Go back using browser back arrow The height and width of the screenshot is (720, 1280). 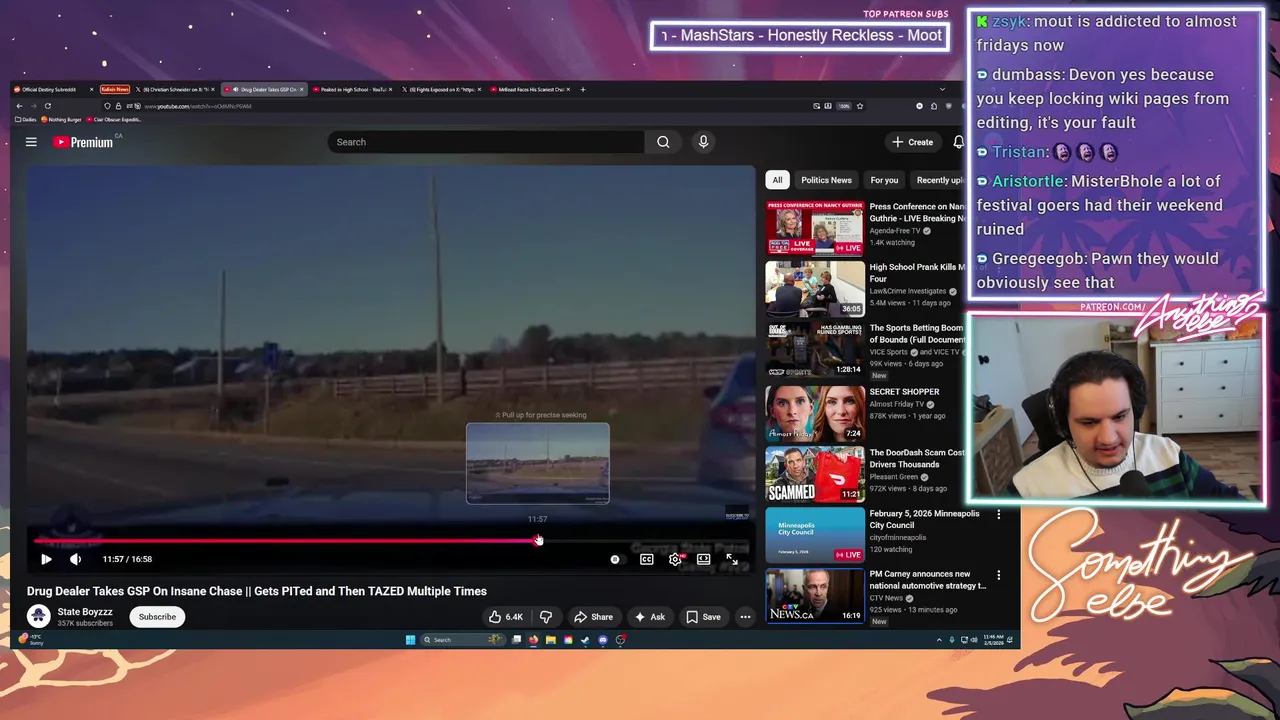[19, 106]
